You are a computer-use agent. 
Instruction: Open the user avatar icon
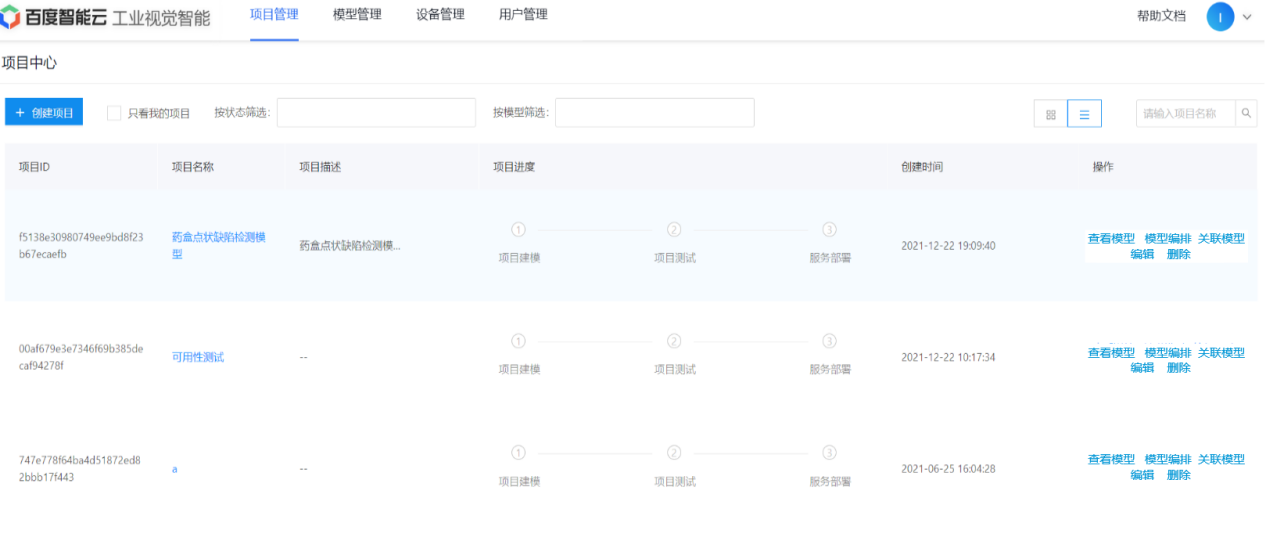pos(1221,16)
